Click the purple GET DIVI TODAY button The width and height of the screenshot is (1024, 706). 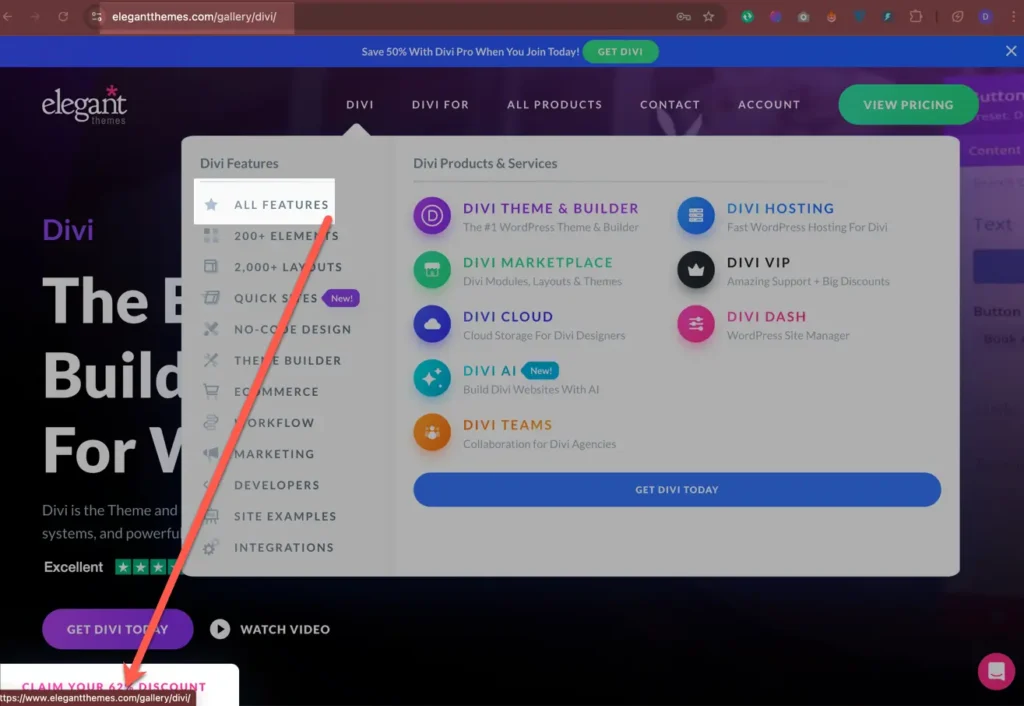click(x=118, y=629)
